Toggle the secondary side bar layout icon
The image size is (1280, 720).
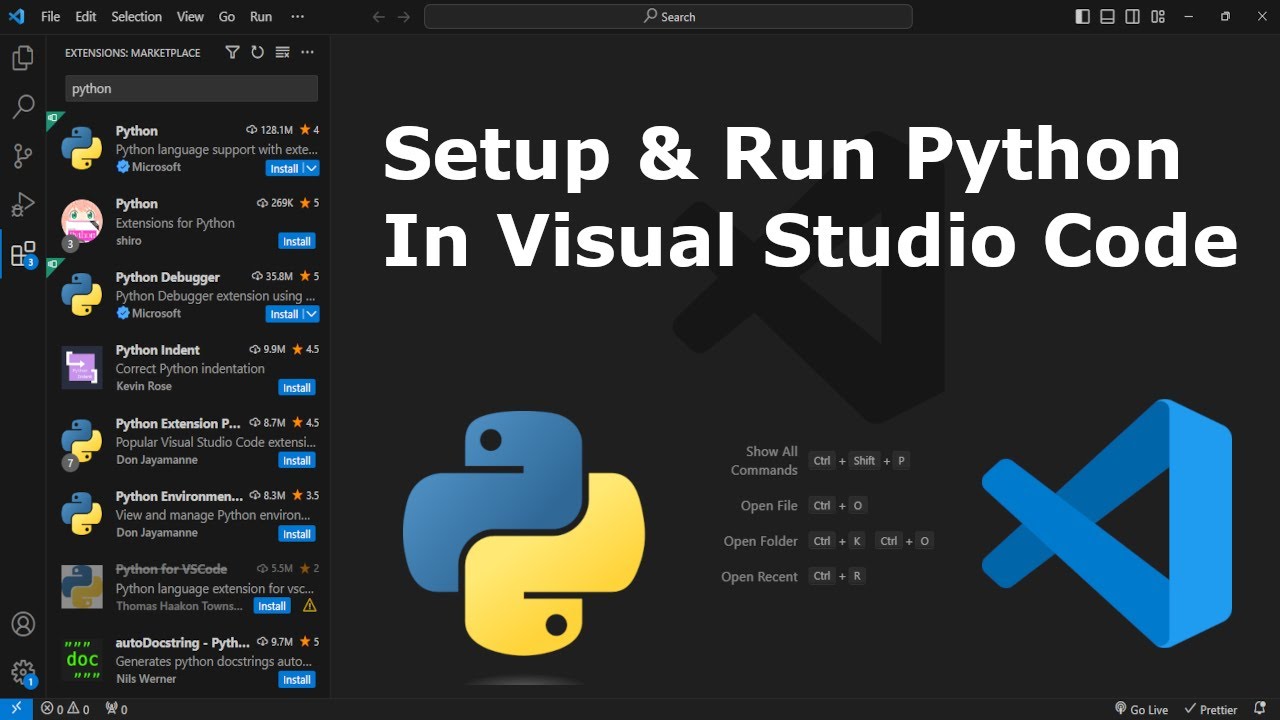tap(1133, 16)
